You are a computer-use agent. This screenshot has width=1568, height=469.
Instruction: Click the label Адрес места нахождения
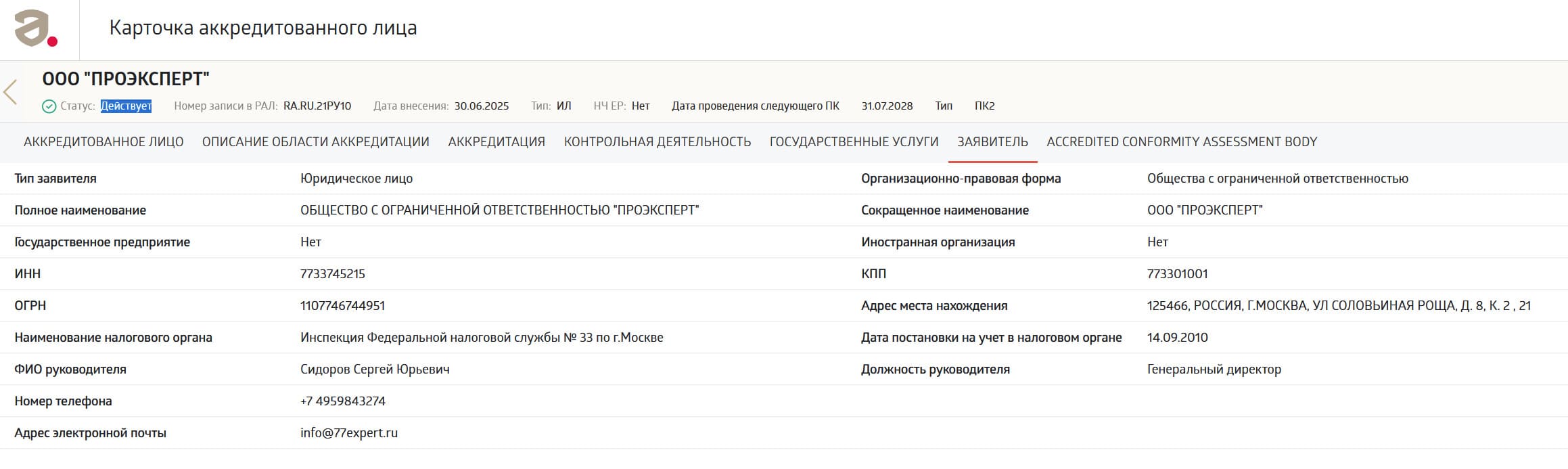pyautogui.click(x=934, y=306)
